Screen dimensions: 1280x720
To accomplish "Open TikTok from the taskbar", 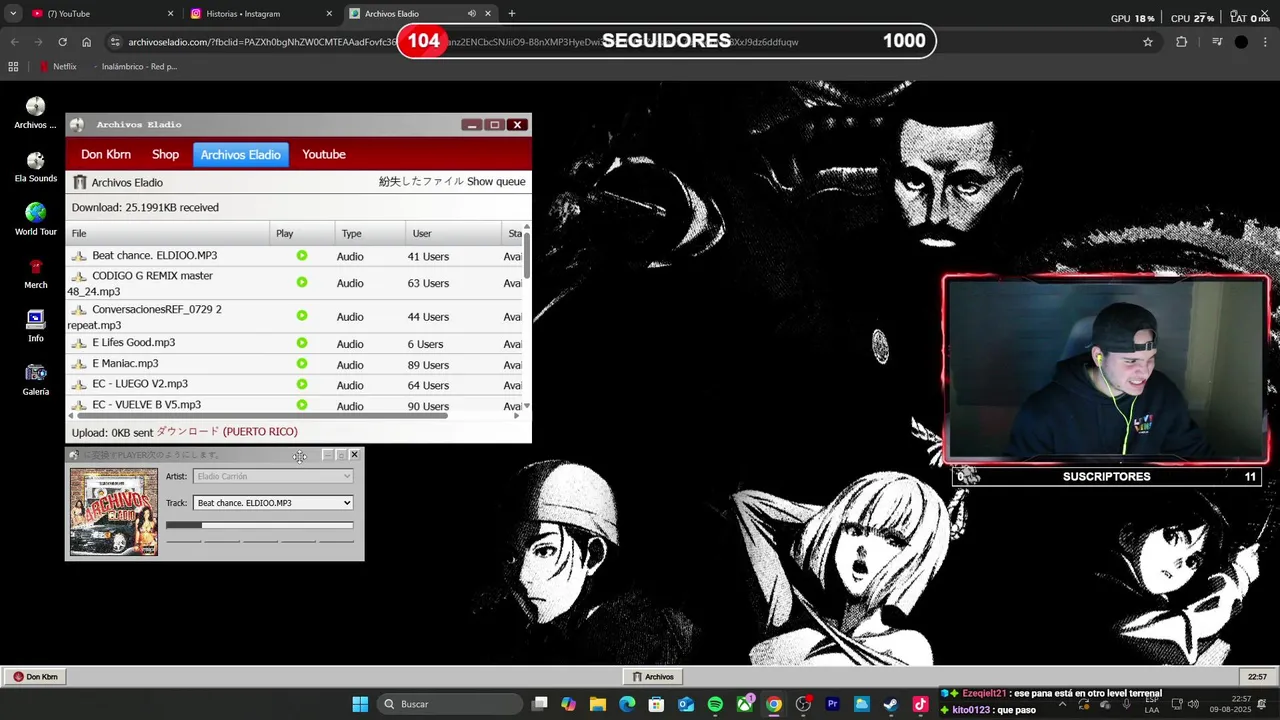I will 920,704.
